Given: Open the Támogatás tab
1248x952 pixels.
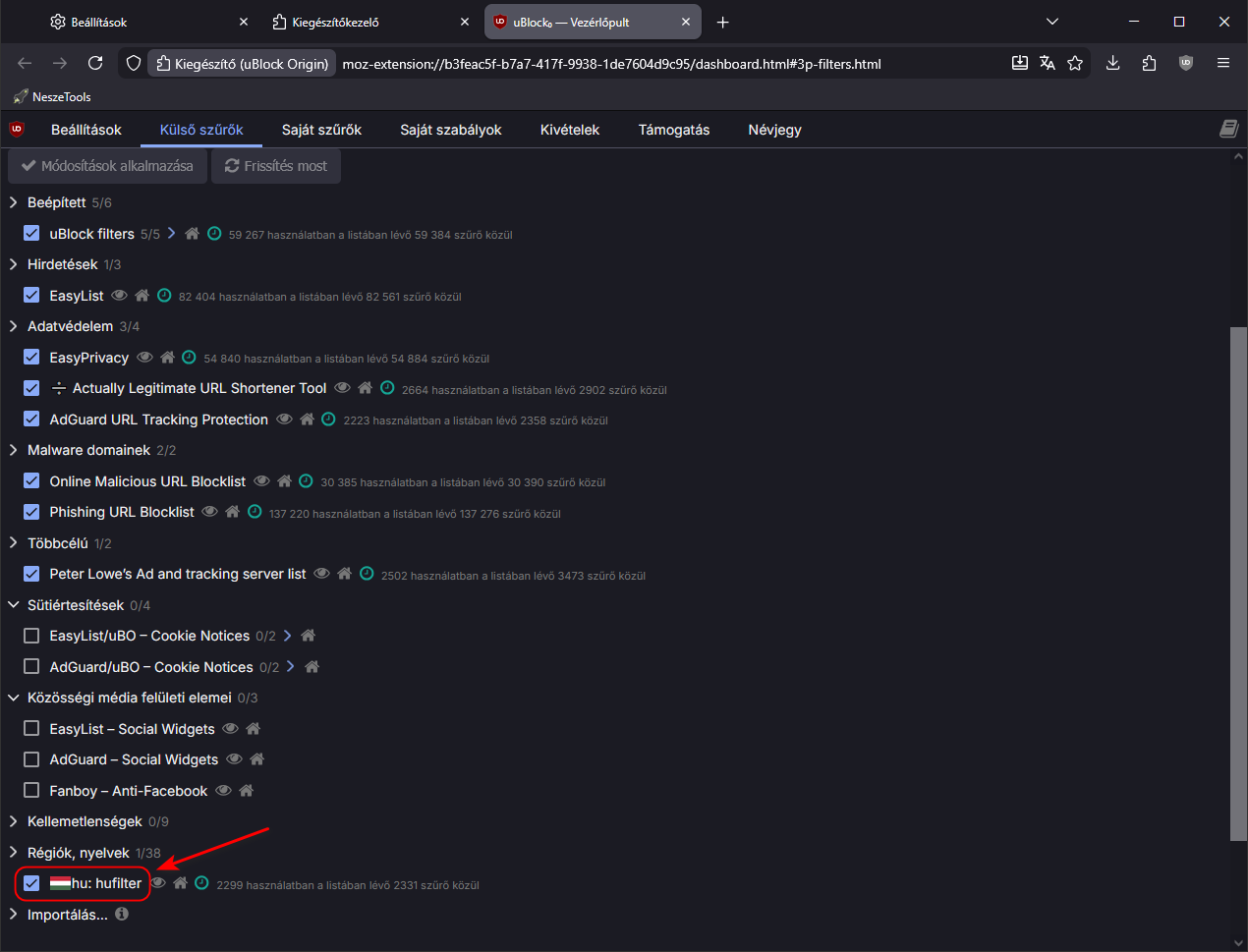Looking at the screenshot, I should (674, 130).
